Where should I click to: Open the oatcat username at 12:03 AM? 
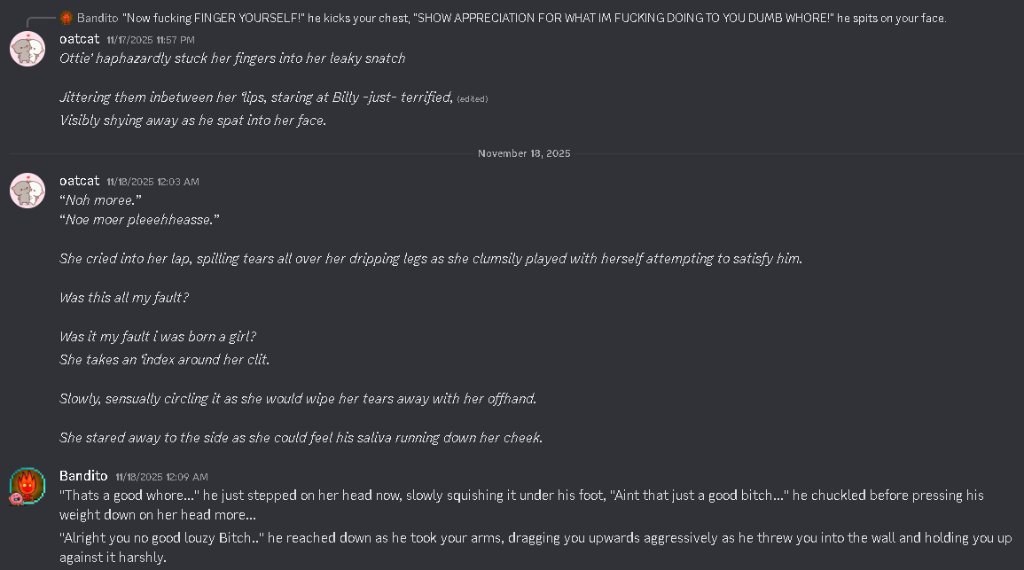click(79, 181)
